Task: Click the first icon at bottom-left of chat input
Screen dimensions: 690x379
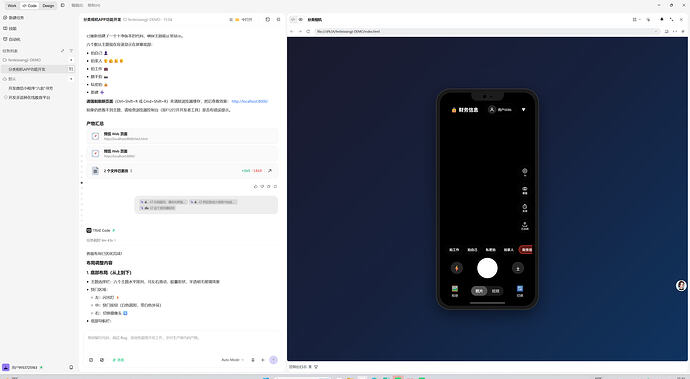Action: point(91,360)
